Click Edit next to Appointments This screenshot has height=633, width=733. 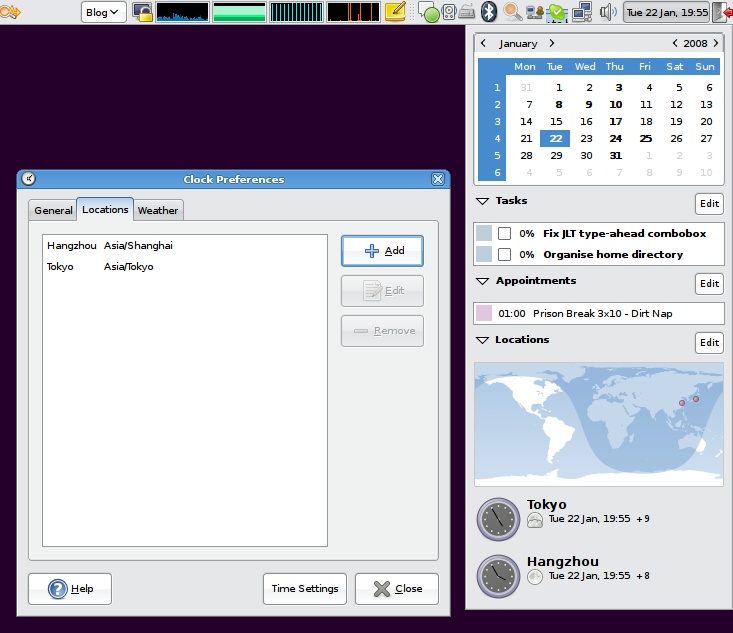pyautogui.click(x=709, y=283)
